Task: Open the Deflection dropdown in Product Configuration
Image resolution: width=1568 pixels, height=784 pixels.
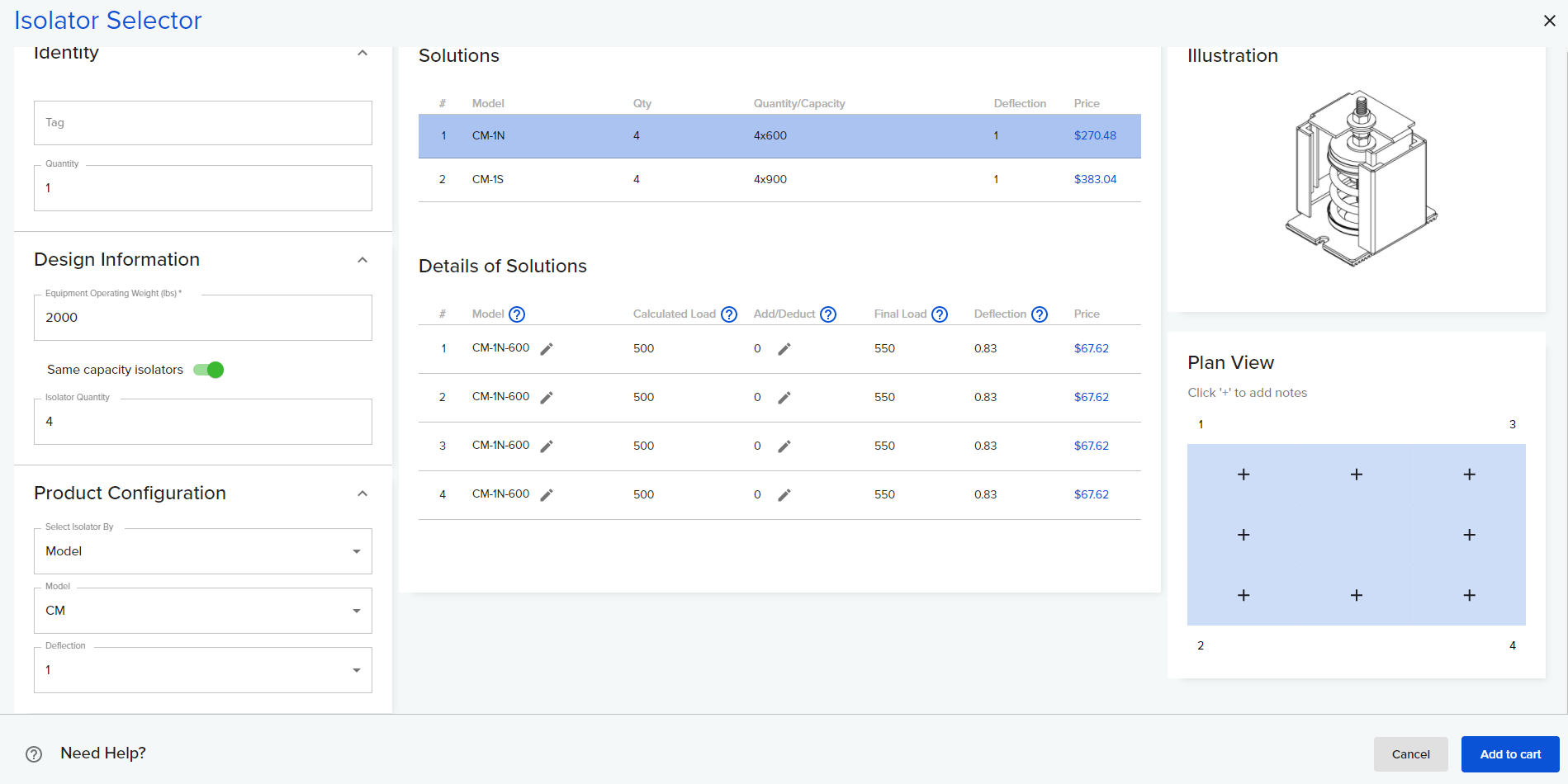Action: (202, 670)
